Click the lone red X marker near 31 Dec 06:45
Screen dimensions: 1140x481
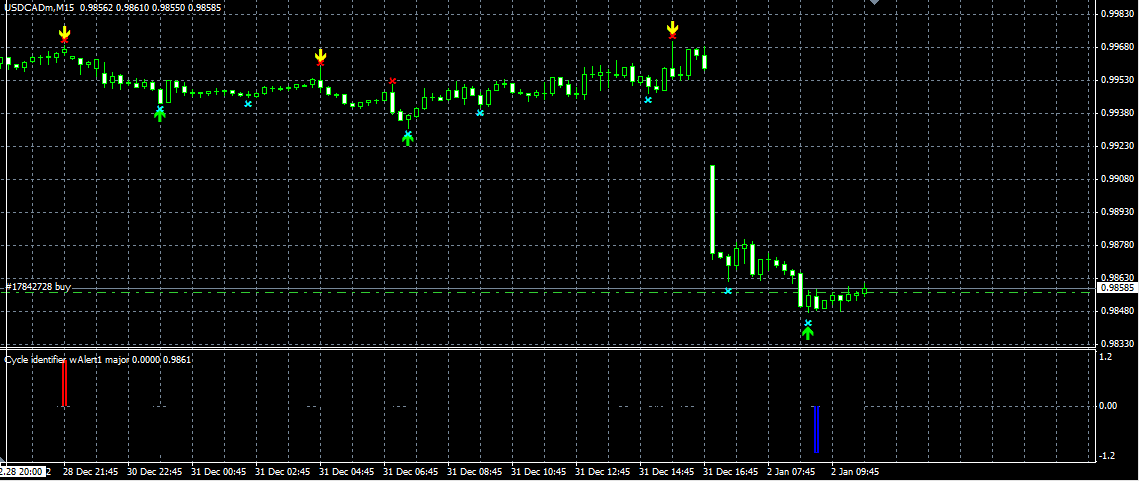393,81
